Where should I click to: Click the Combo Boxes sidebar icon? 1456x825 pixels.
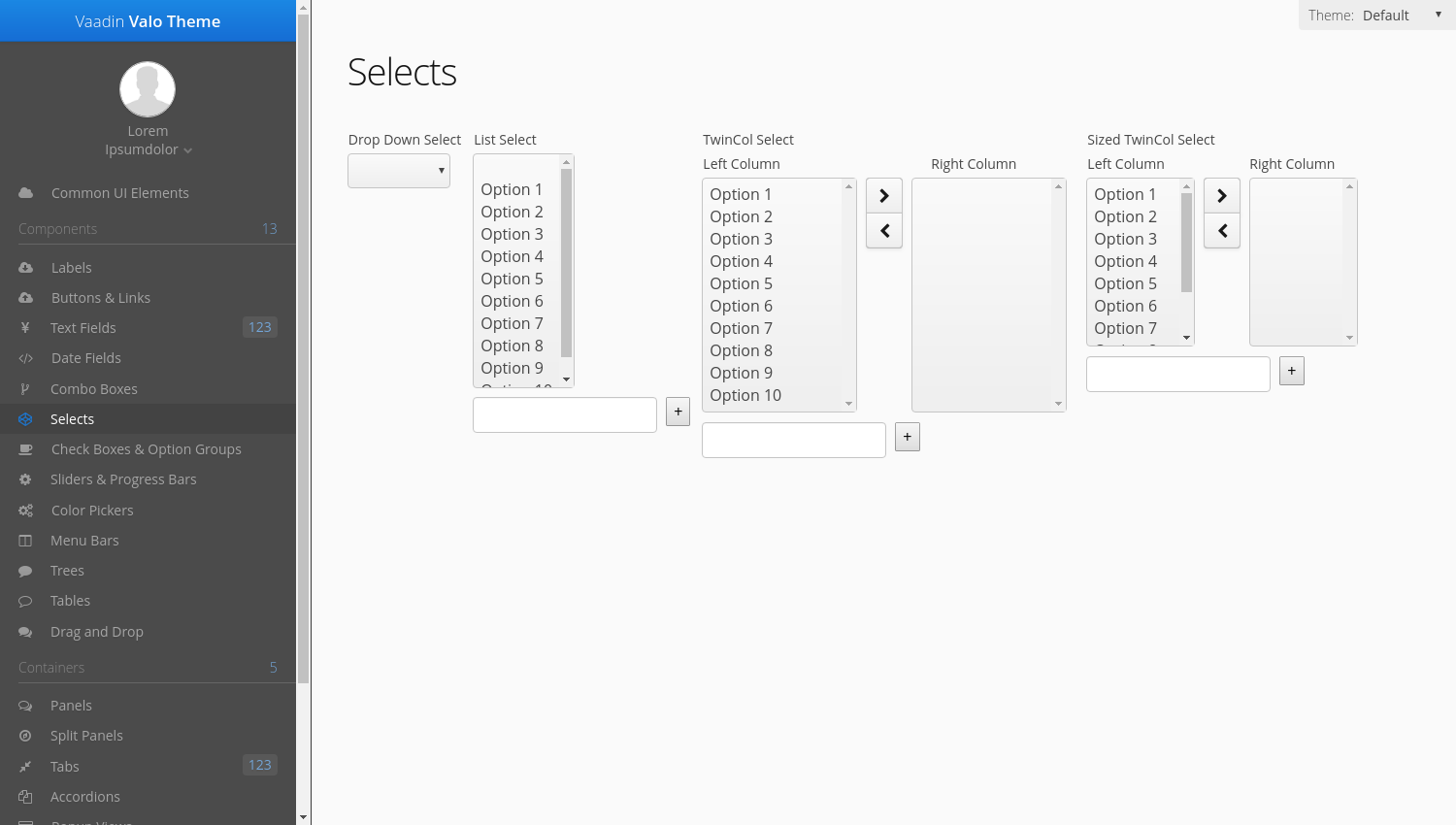(x=25, y=389)
